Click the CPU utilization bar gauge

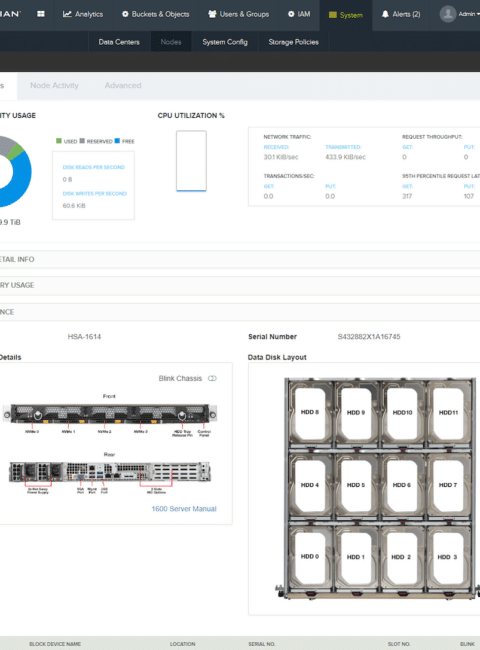pos(191,161)
